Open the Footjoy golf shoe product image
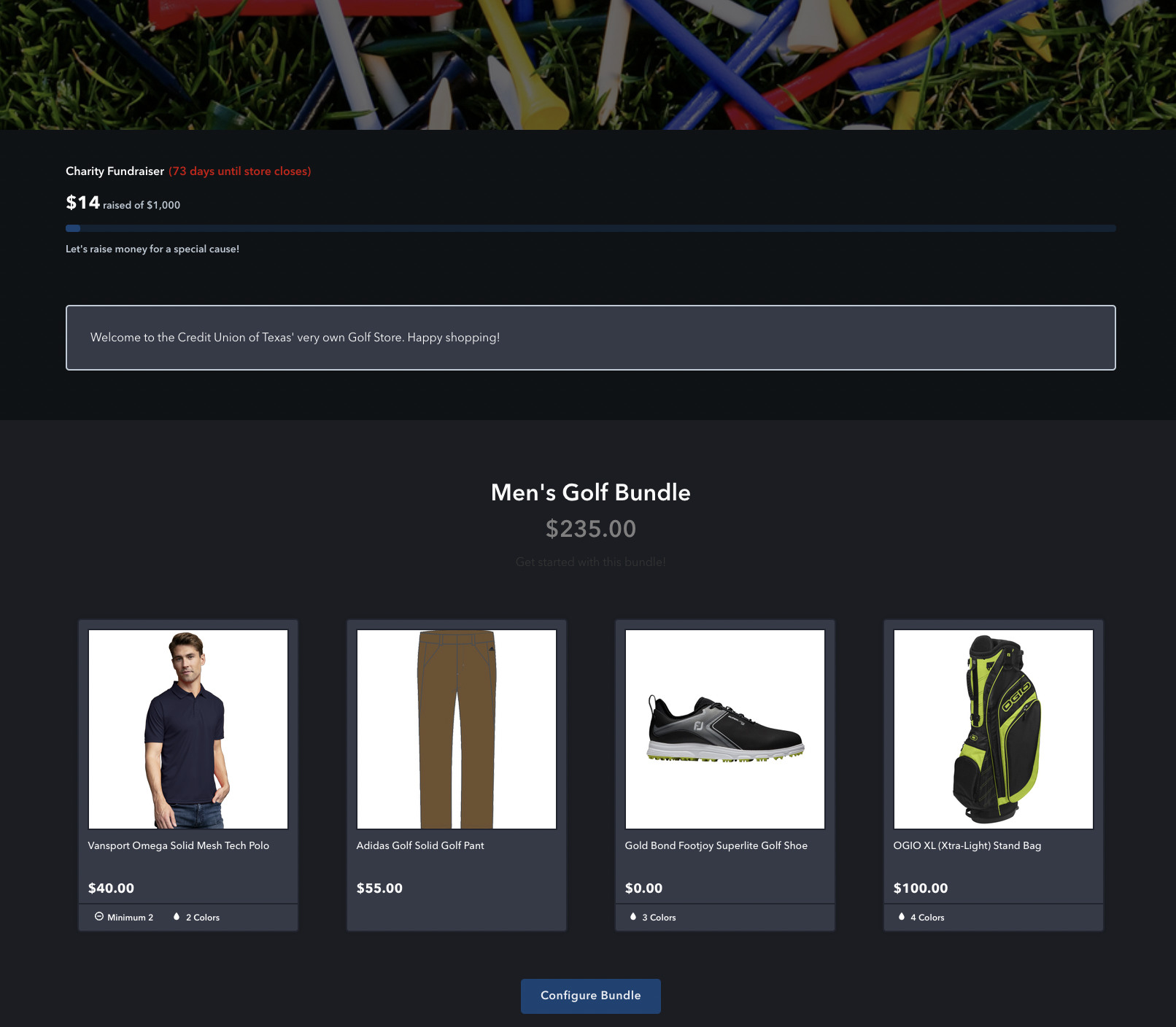Viewport: 1176px width, 1027px height. point(725,729)
